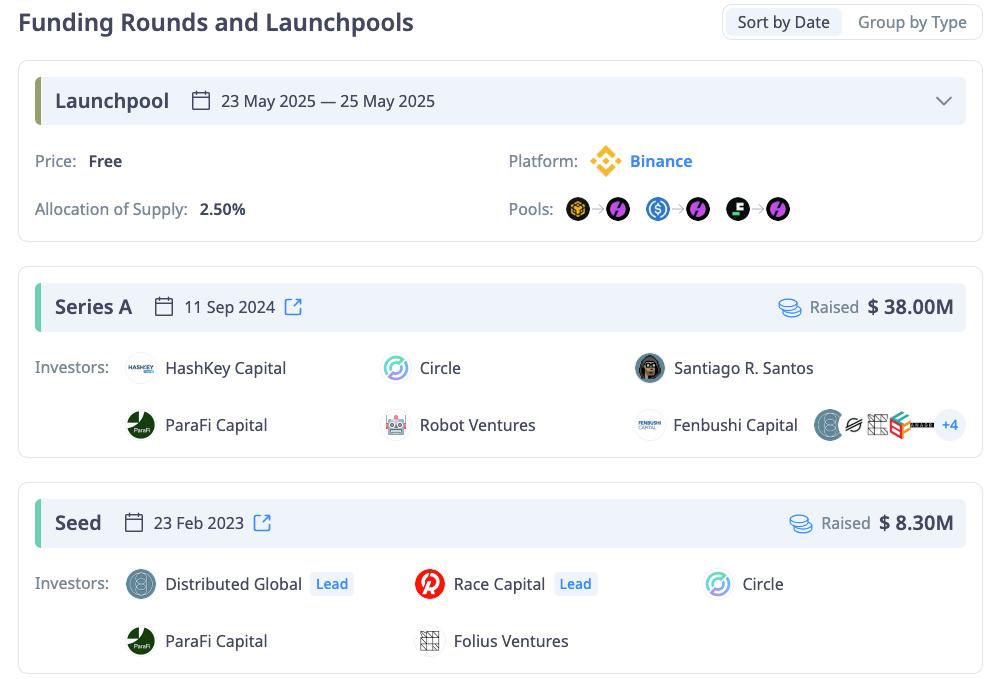Click the Fenbushi Capital logo
The height and width of the screenshot is (679, 1001).
[x=649, y=425]
